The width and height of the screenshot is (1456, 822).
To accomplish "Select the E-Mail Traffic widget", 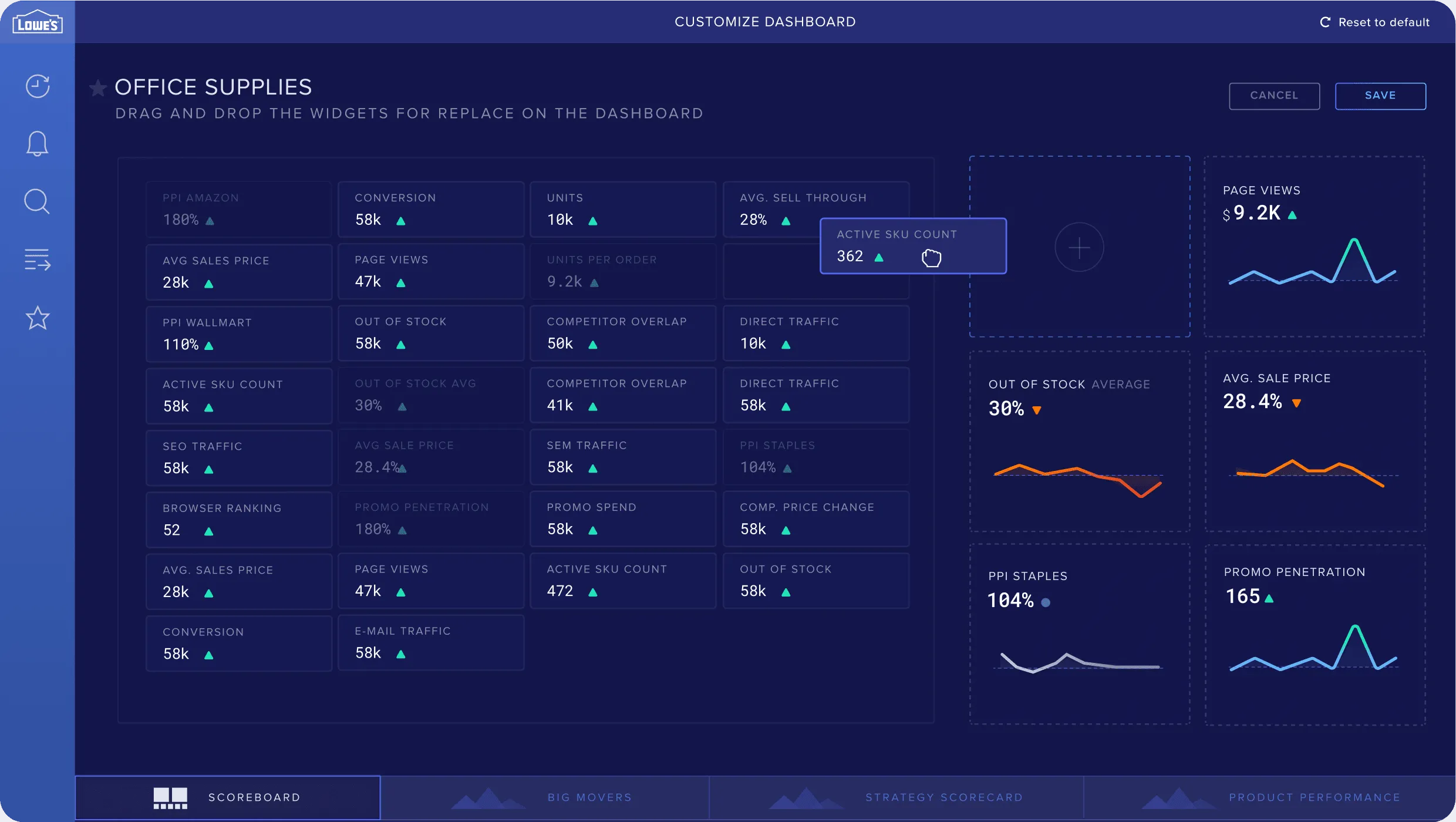I will (x=431, y=643).
